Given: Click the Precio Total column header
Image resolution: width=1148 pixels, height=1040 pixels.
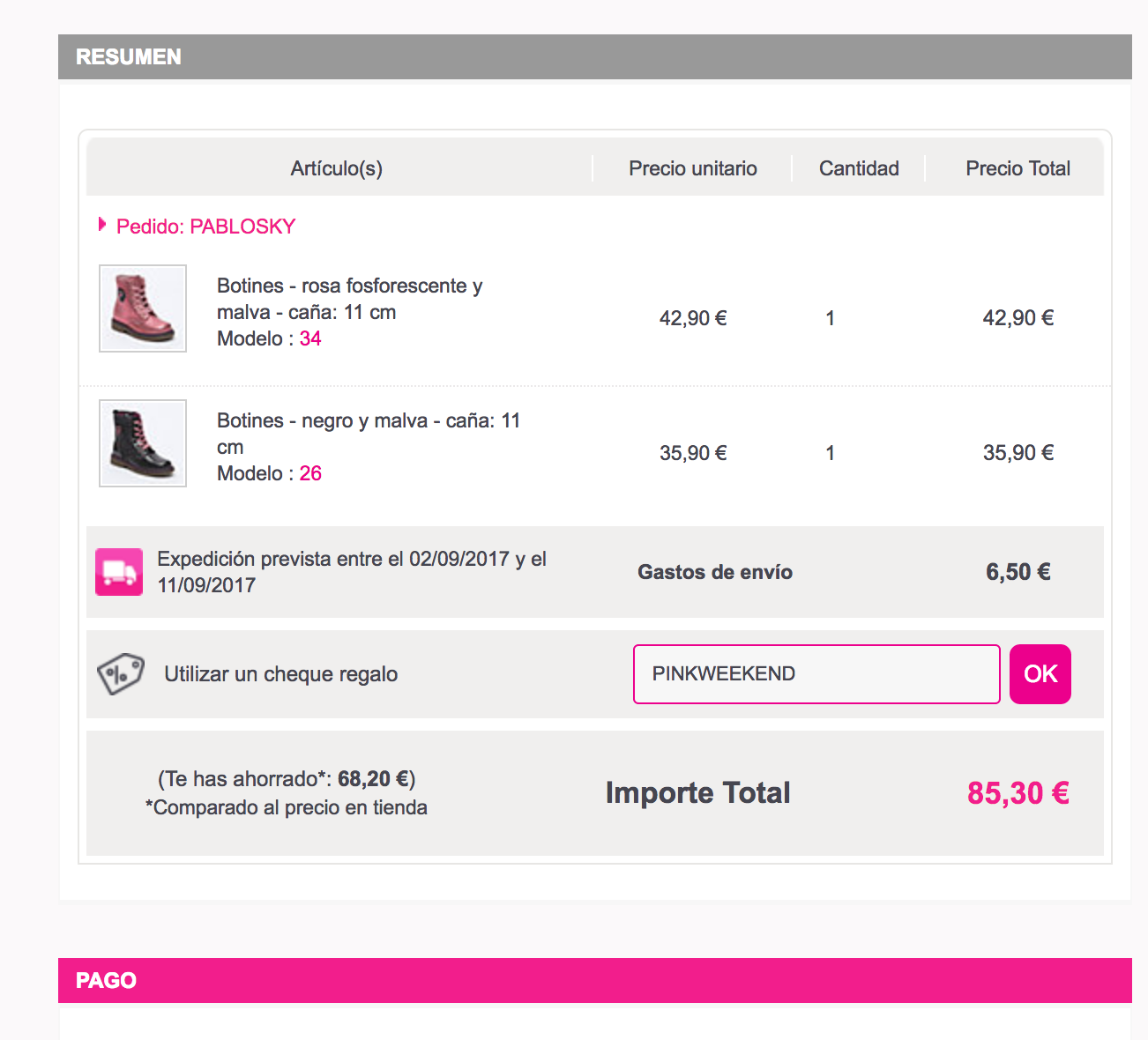Looking at the screenshot, I should coord(1018,168).
